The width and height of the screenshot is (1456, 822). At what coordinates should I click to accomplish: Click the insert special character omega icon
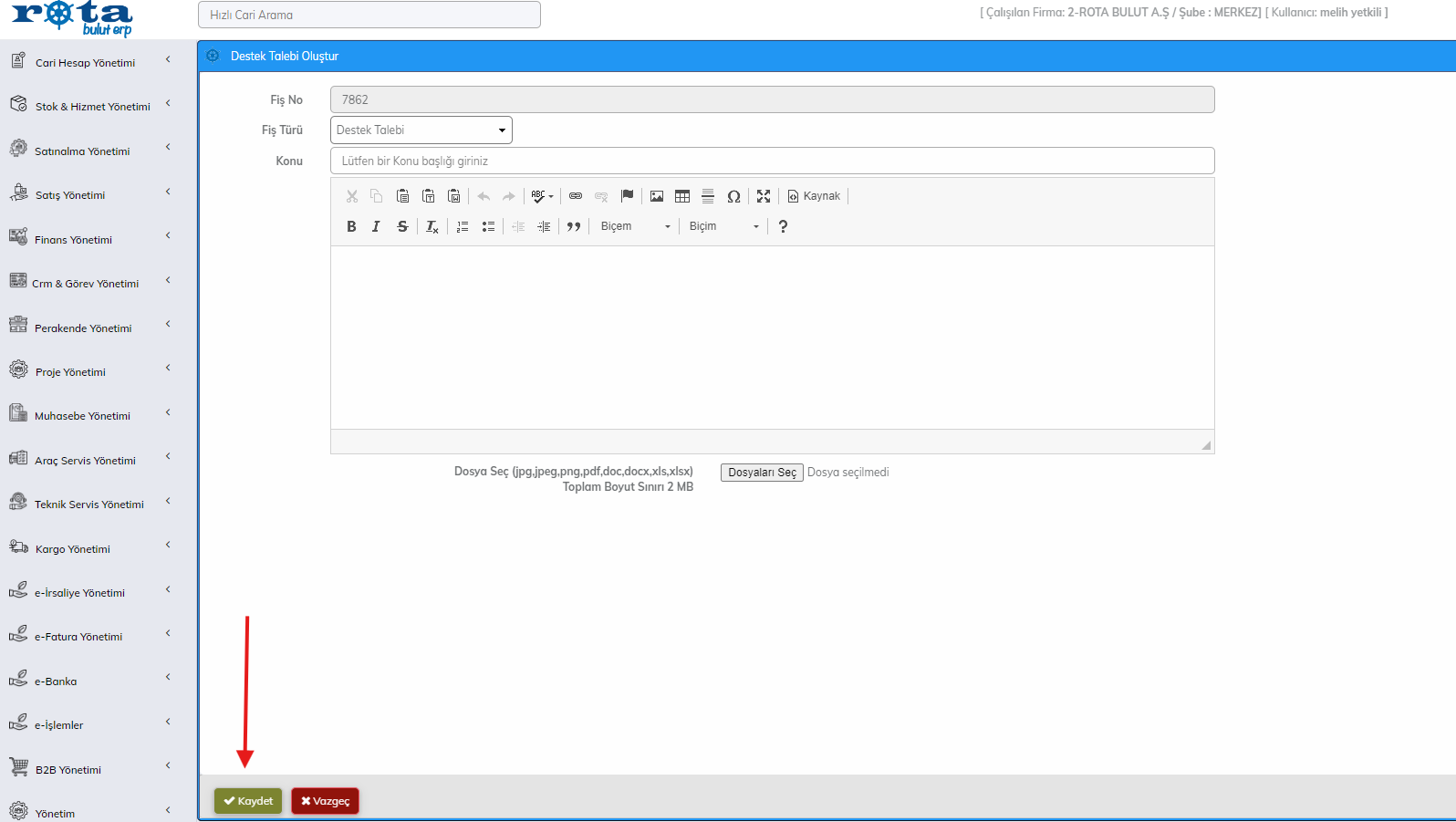coord(733,196)
